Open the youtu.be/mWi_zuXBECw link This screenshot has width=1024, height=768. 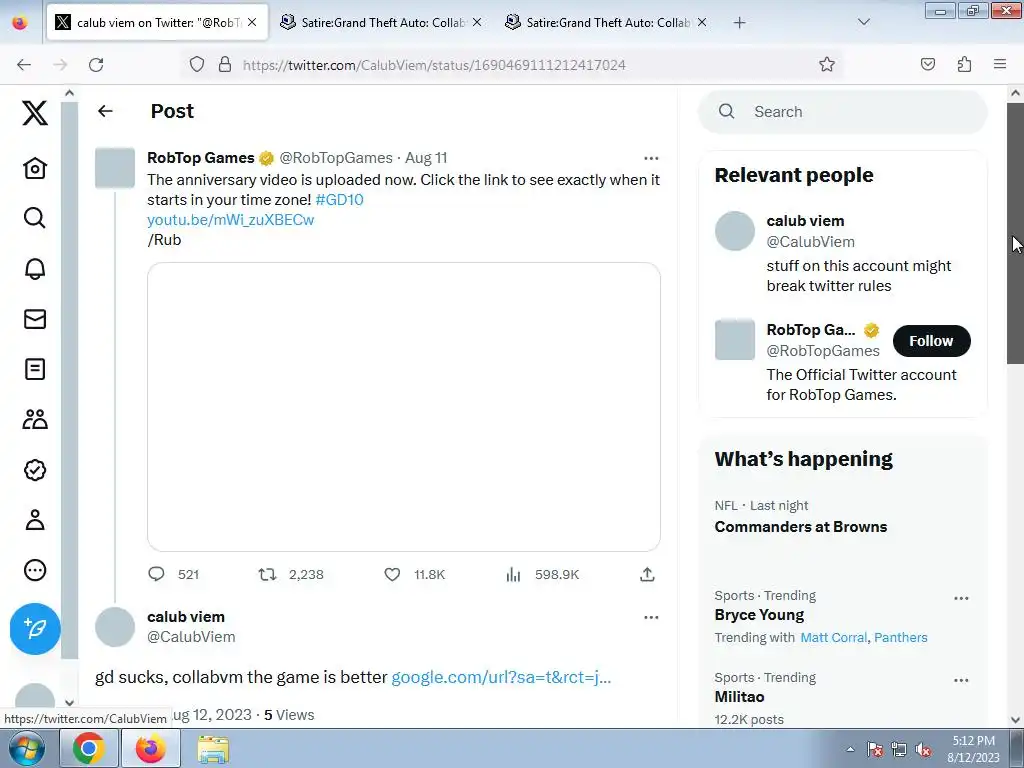(x=231, y=220)
